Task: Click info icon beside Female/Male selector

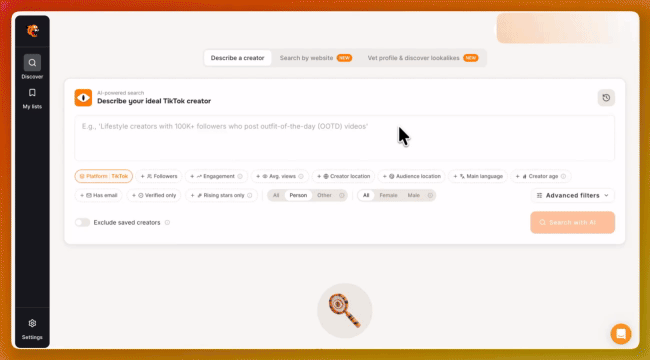Action: click(x=430, y=195)
